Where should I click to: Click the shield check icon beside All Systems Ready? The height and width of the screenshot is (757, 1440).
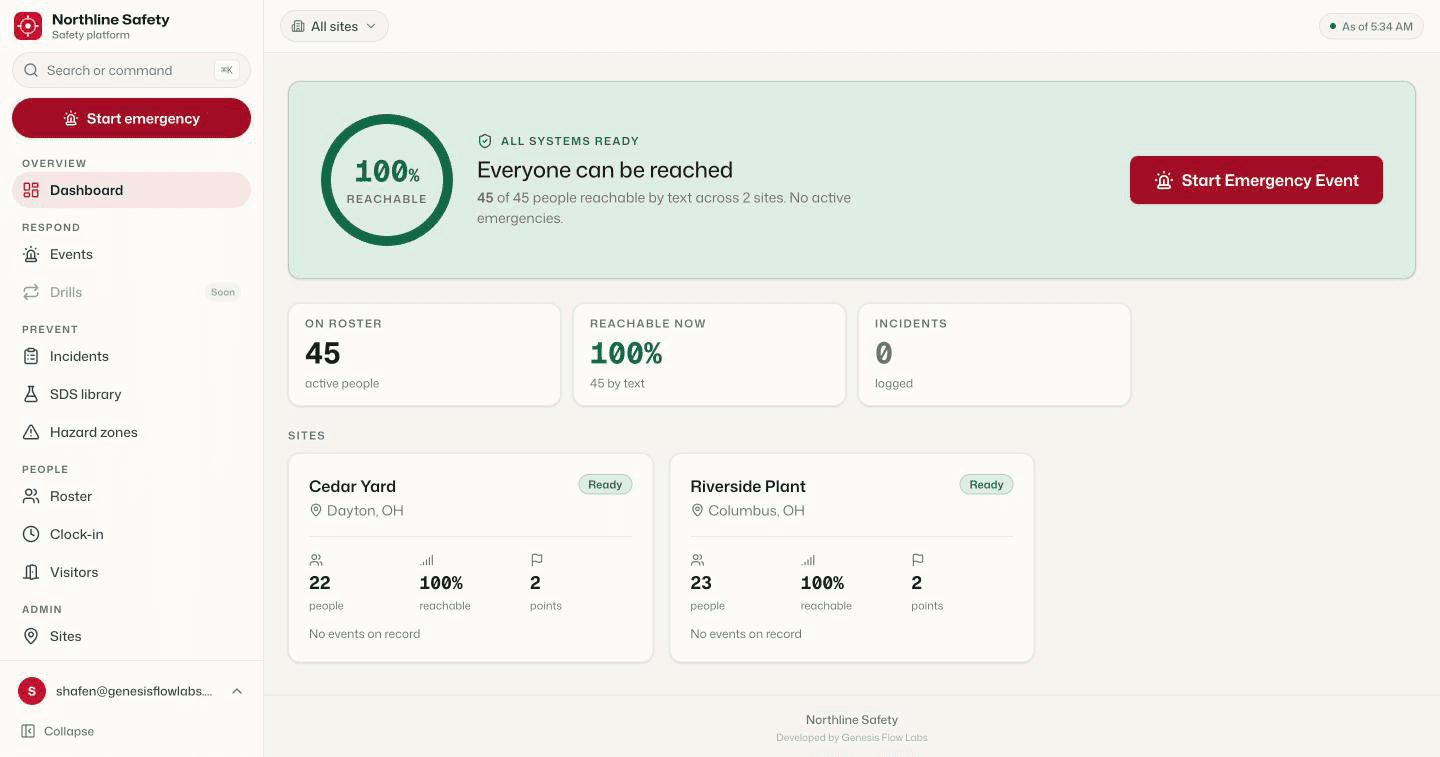point(485,141)
